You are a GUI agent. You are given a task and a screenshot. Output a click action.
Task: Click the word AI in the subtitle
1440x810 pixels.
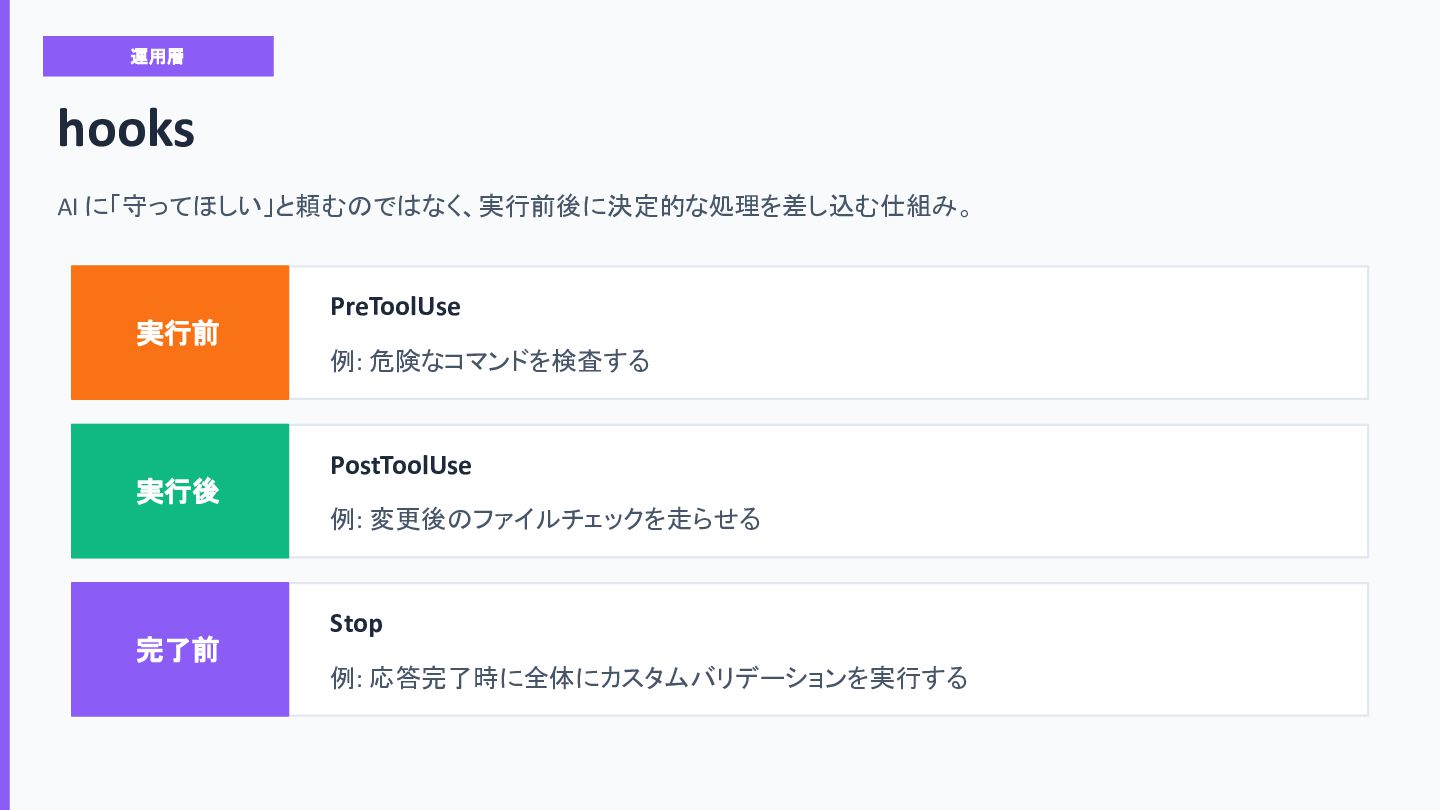click(67, 208)
